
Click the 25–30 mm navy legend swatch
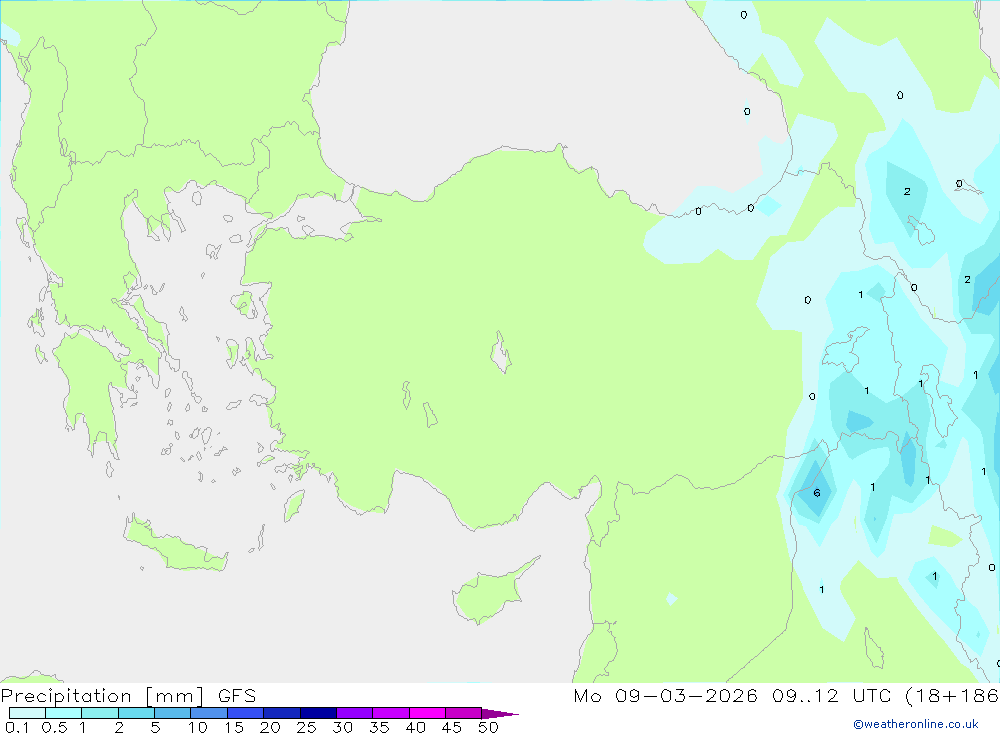coord(318,713)
